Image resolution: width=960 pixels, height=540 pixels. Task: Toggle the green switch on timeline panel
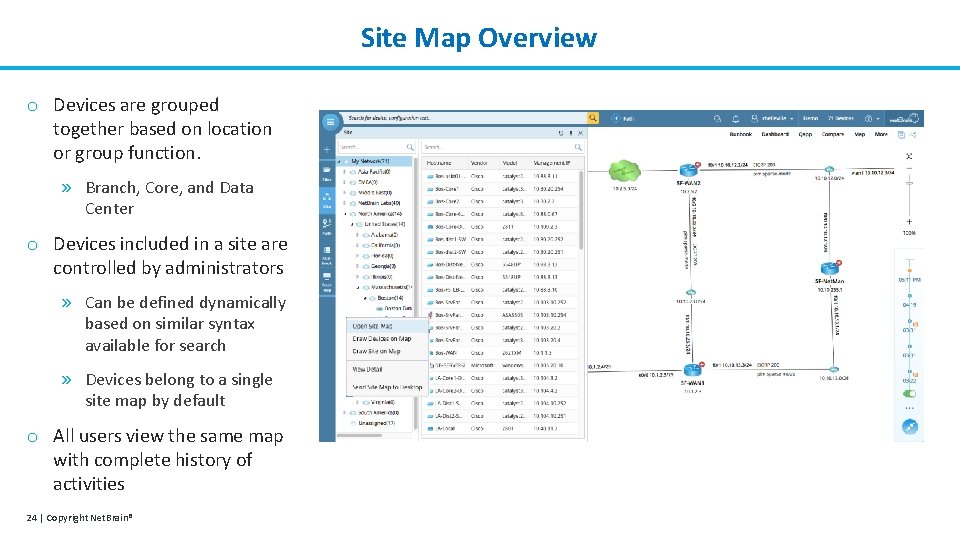(x=910, y=394)
